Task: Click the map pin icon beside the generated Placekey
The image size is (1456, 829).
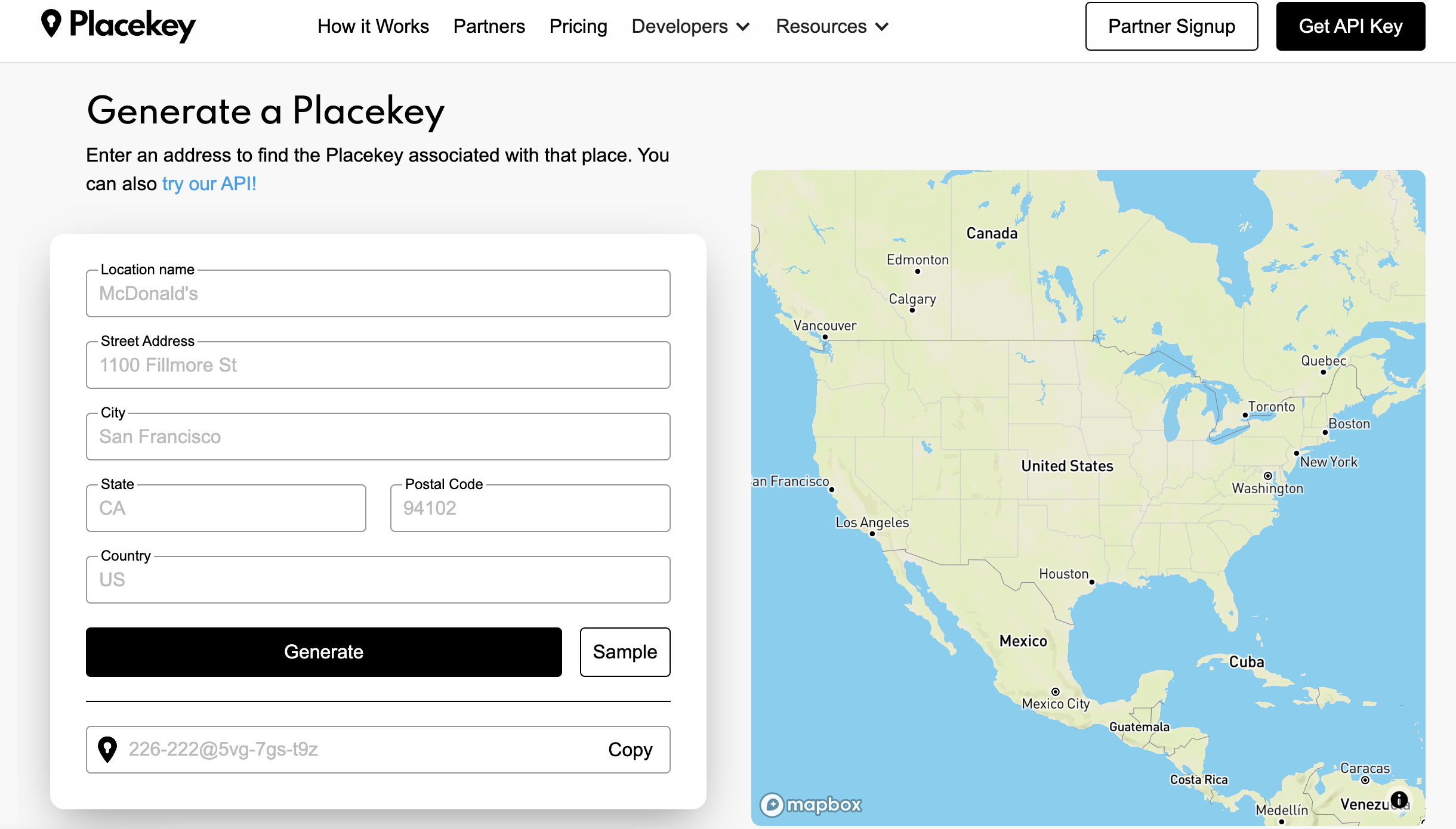Action: pyautogui.click(x=107, y=750)
